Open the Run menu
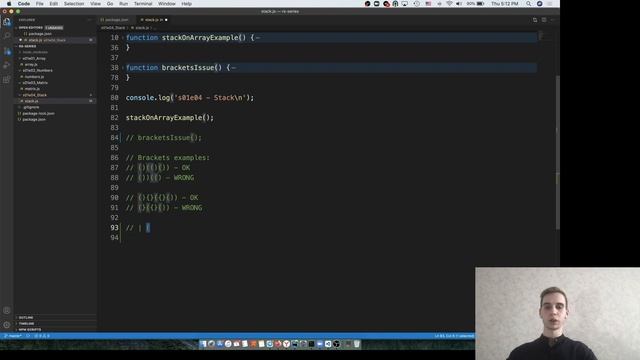The height and width of the screenshot is (360, 640). (x=124, y=4)
